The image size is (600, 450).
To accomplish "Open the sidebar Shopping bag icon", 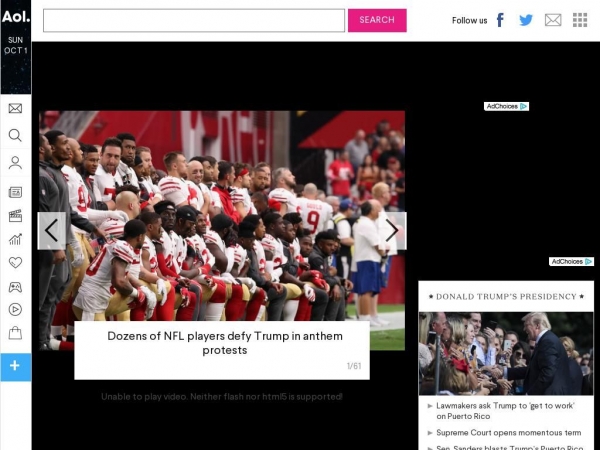I will [x=15, y=333].
